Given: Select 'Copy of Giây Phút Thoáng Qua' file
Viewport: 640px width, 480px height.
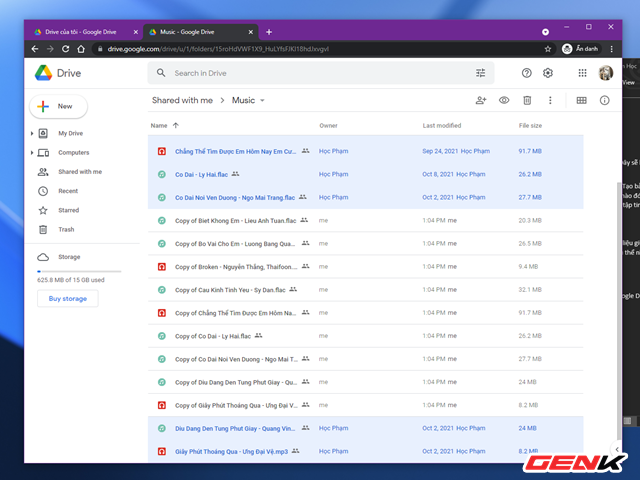Looking at the screenshot, I should coord(365,405).
